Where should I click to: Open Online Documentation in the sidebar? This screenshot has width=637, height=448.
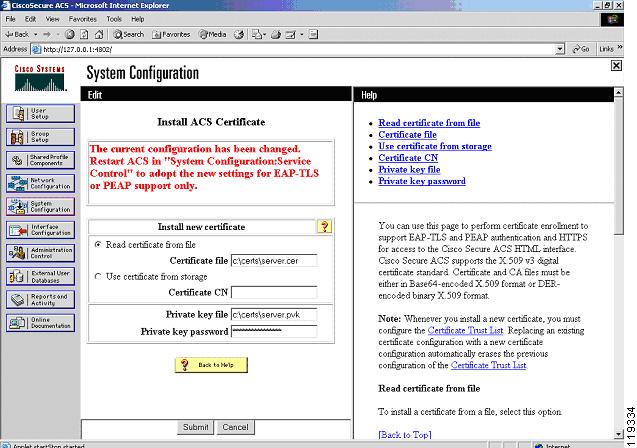click(x=40, y=323)
